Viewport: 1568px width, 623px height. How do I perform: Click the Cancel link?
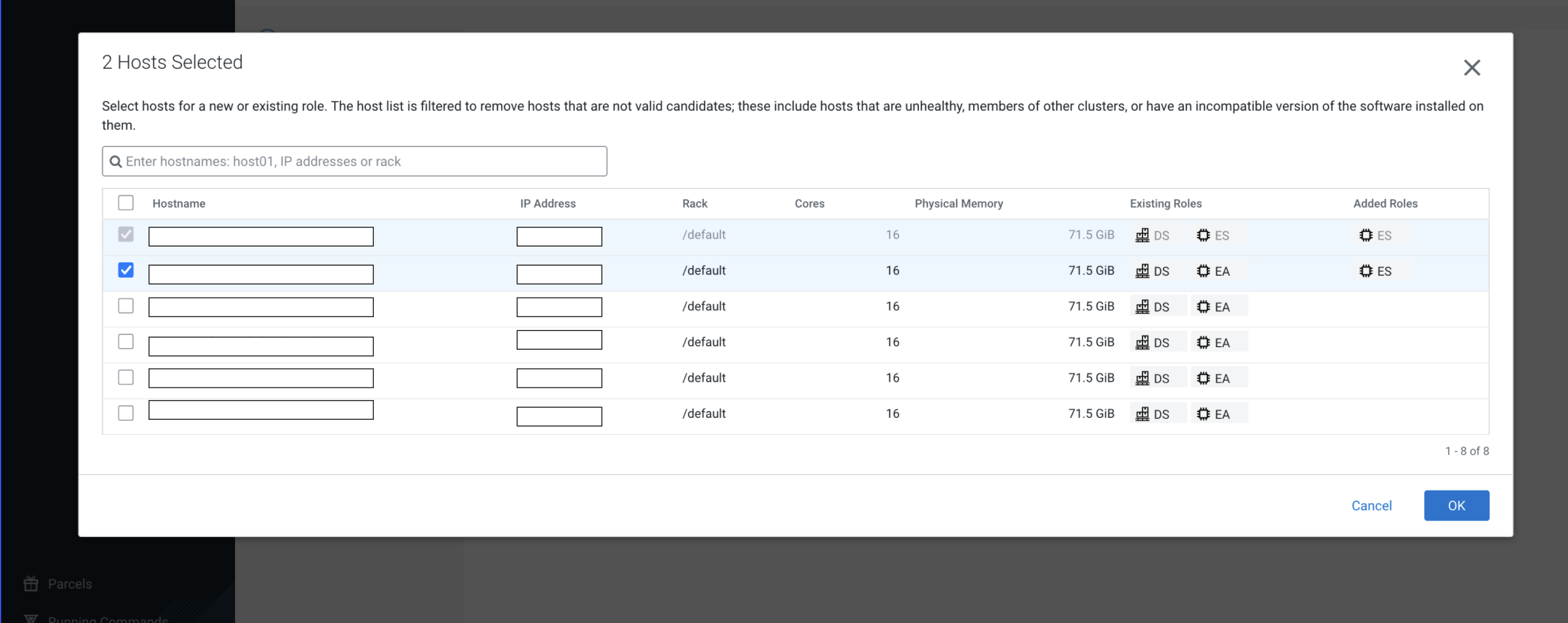click(1371, 506)
